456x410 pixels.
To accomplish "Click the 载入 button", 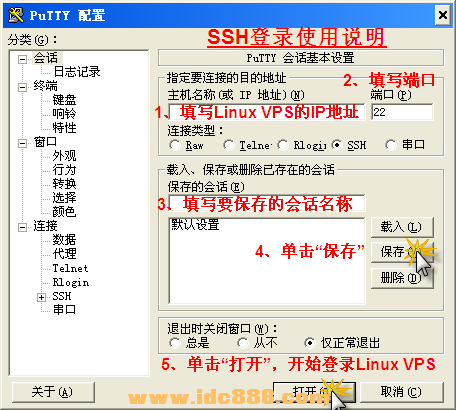I will (402, 227).
